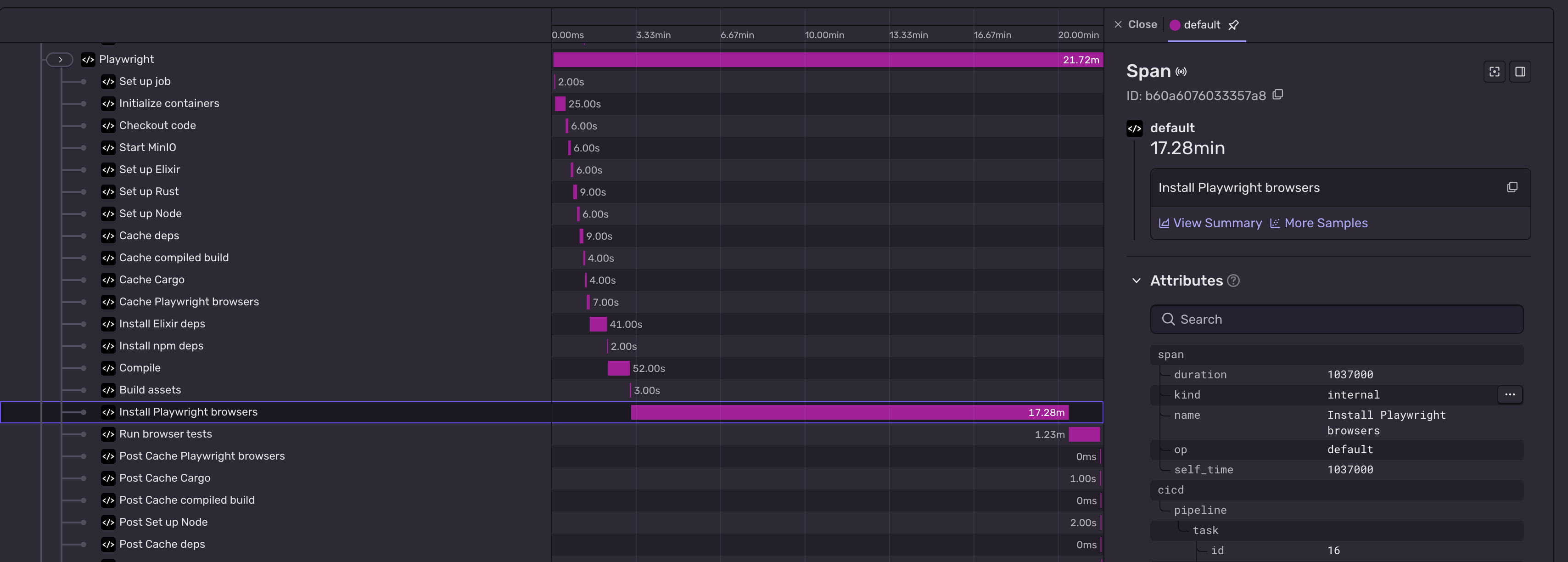This screenshot has width=1568, height=562.
Task: Click the duration attribute value 1037000
Action: click(x=1350, y=375)
